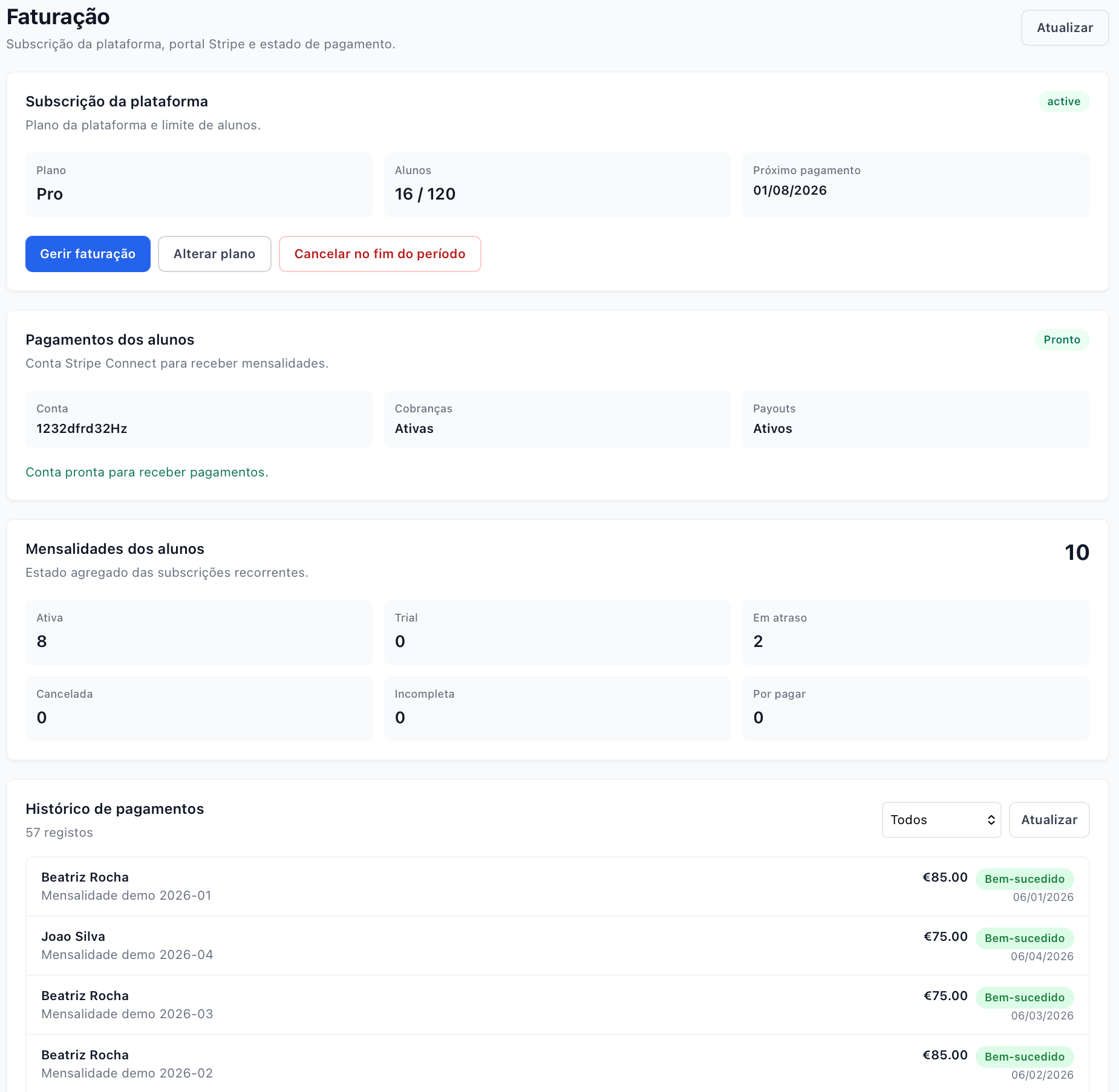The height and width of the screenshot is (1092, 1119).
Task: Click Cancelar no fim do período
Action: [x=380, y=254]
